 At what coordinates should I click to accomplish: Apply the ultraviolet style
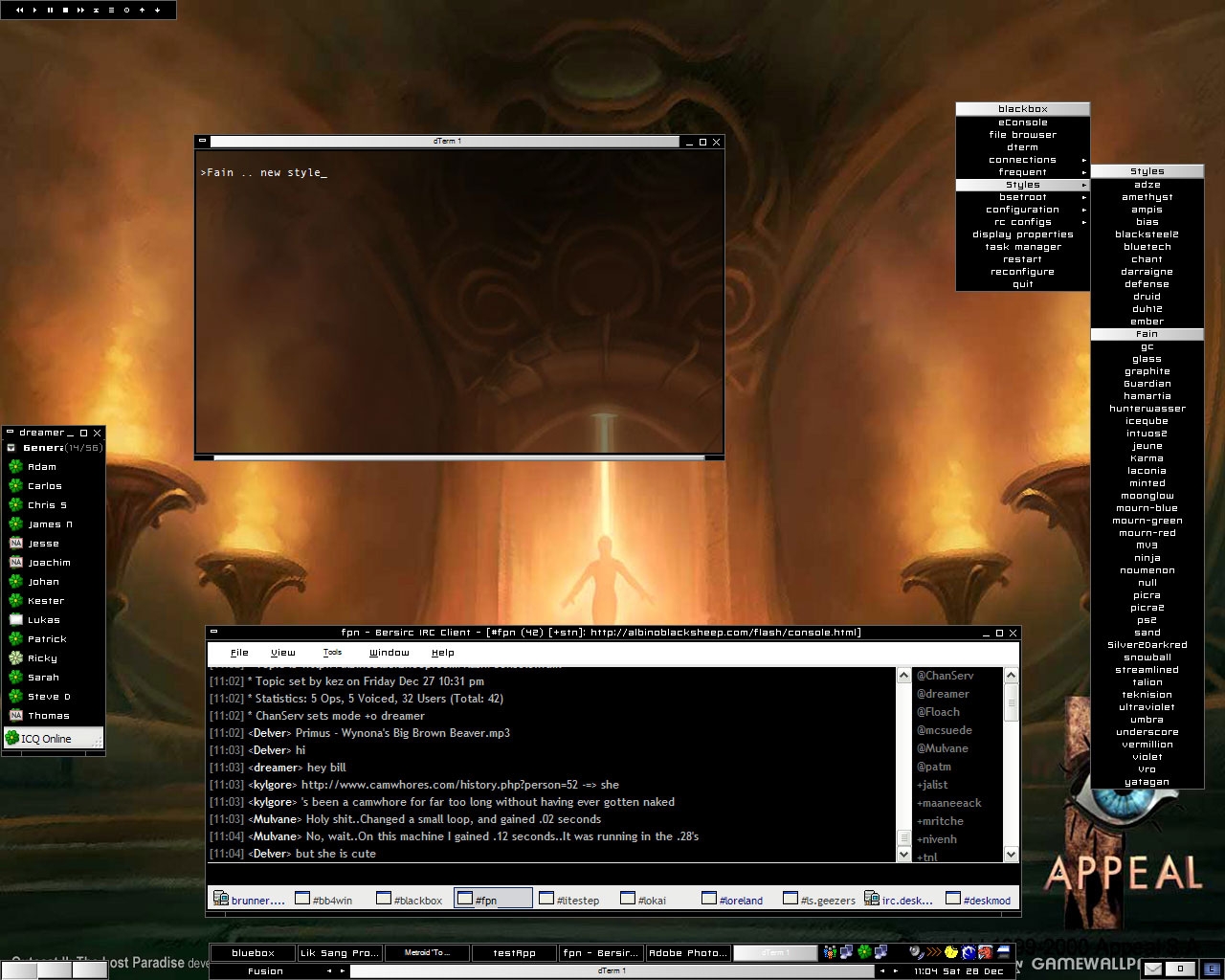coord(1147,707)
